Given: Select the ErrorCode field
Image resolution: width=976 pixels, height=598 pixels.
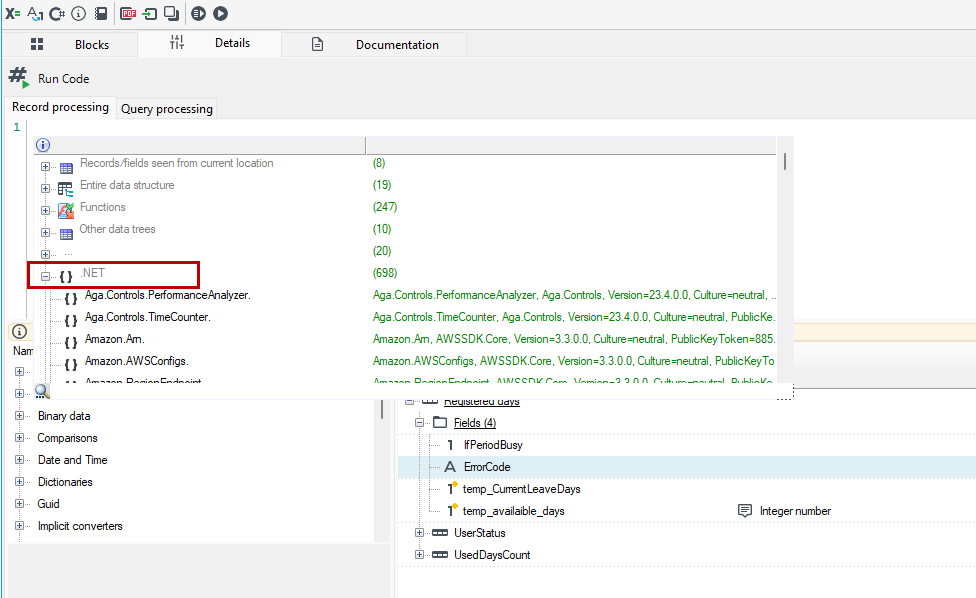Looking at the screenshot, I should tap(487, 467).
